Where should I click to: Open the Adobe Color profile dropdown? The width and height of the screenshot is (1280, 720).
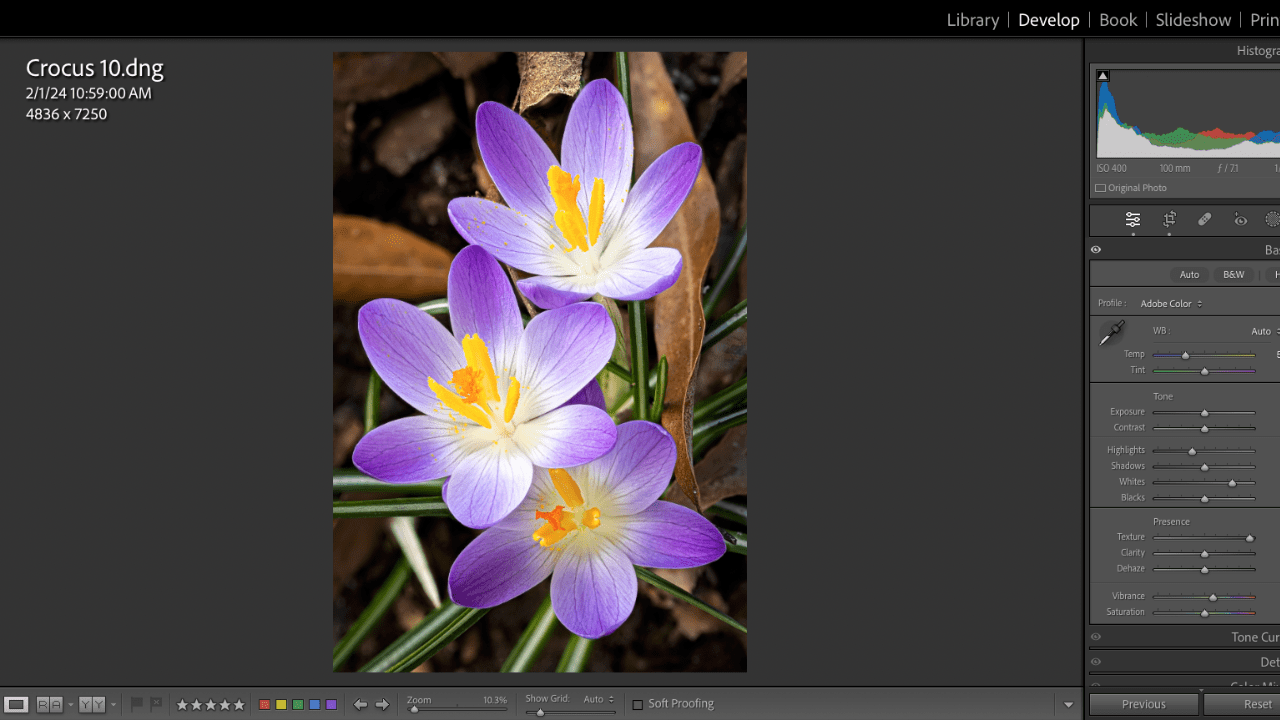(1171, 303)
